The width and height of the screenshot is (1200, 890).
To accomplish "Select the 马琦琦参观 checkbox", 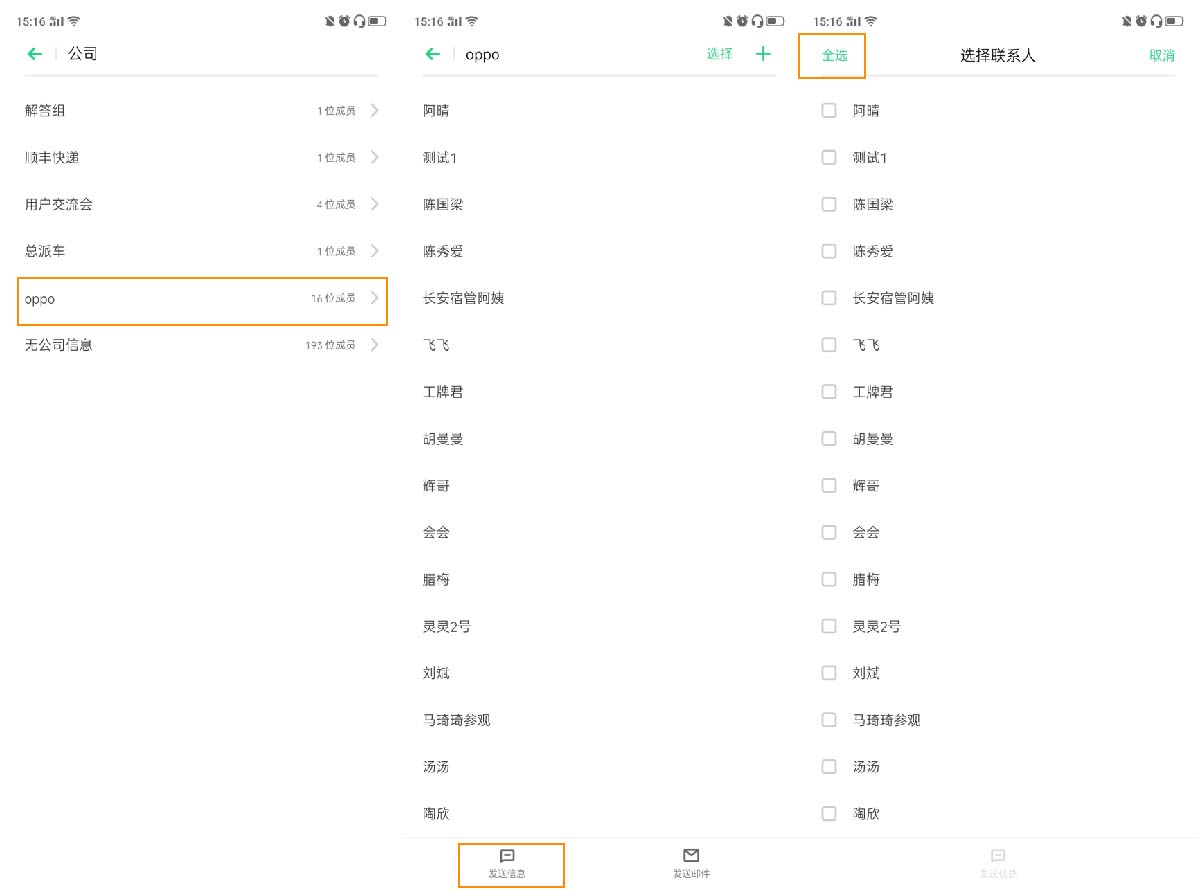I will coord(829,719).
